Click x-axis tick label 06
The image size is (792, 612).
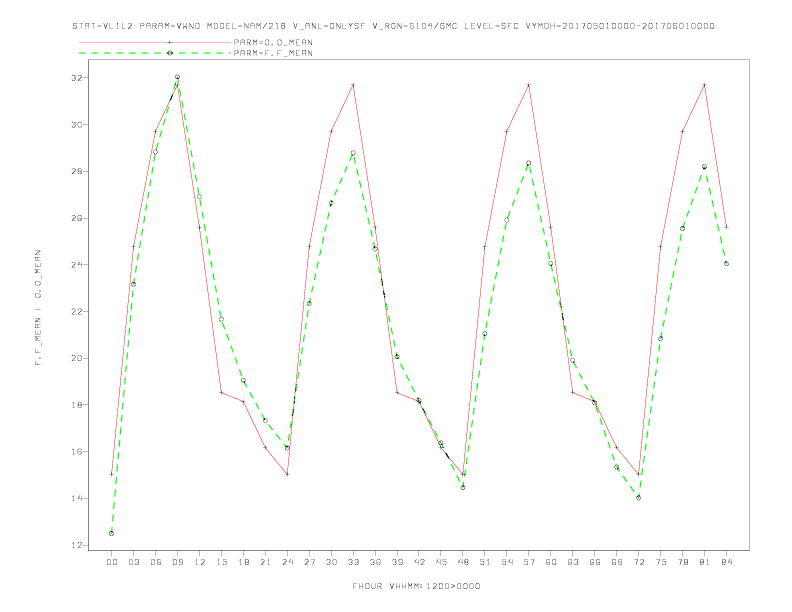(x=156, y=562)
